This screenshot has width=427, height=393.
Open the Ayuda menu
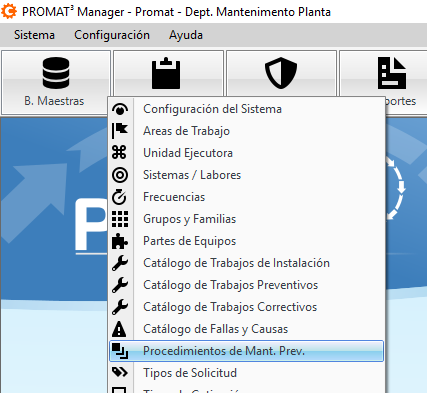tap(186, 35)
